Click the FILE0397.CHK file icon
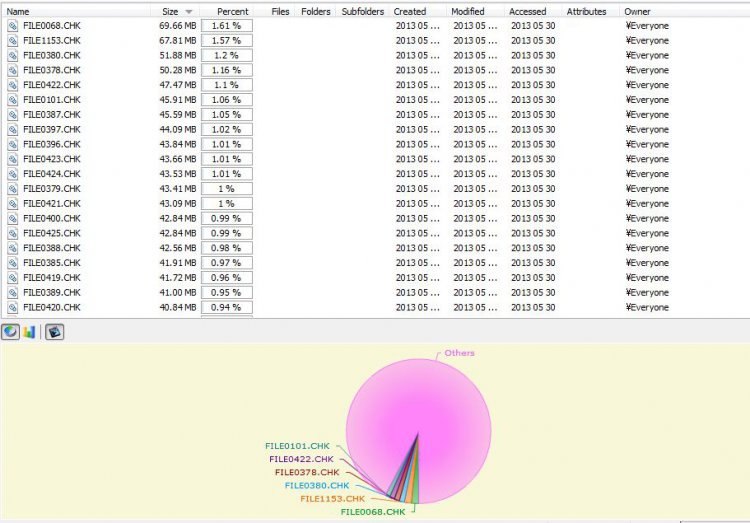750x523 pixels. (x=12, y=129)
